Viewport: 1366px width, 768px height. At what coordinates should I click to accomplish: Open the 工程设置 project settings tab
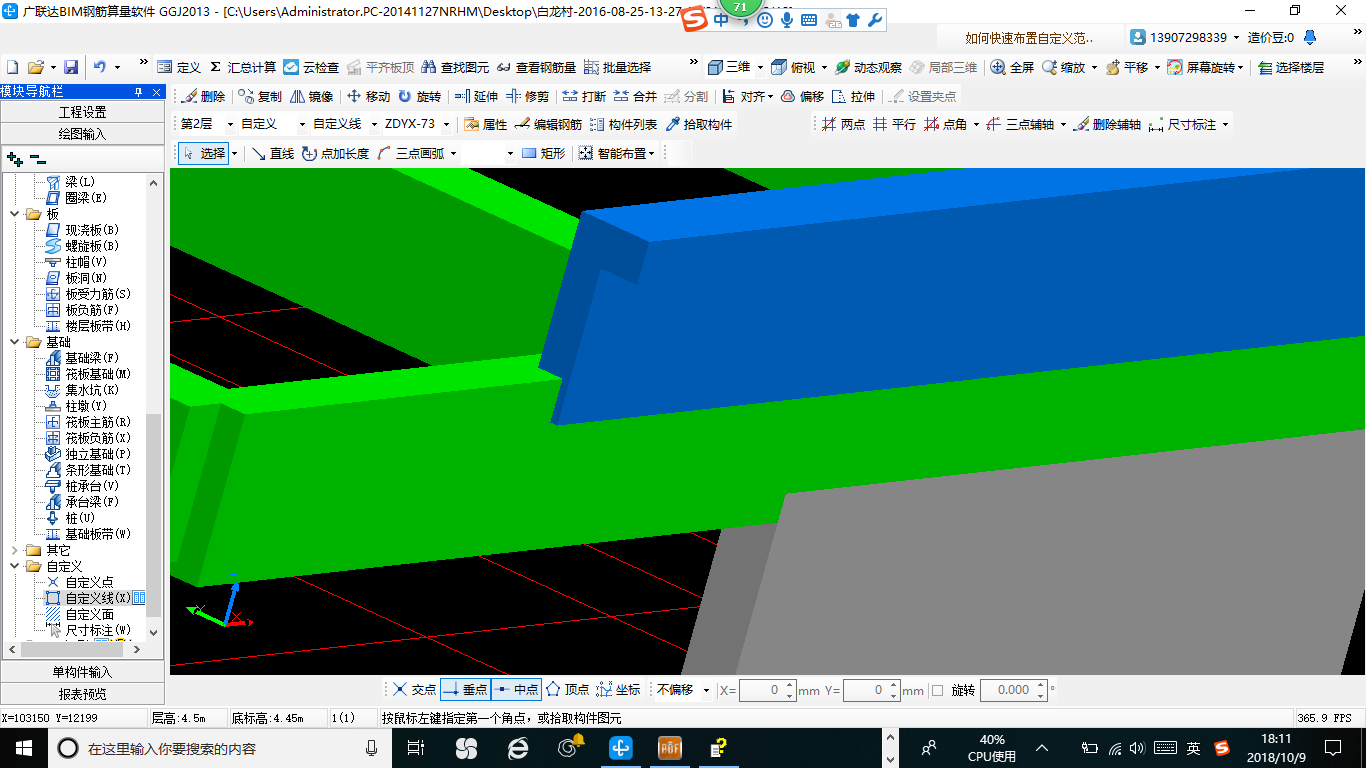82,112
